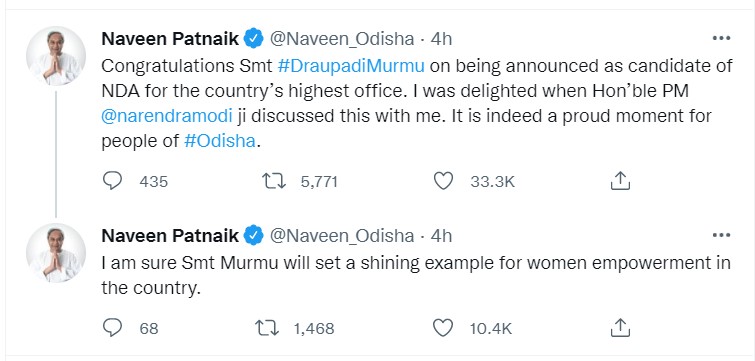Reply to the Draupadi Murmu congratulations tweet
Image resolution: width=755 pixels, height=361 pixels.
(113, 181)
